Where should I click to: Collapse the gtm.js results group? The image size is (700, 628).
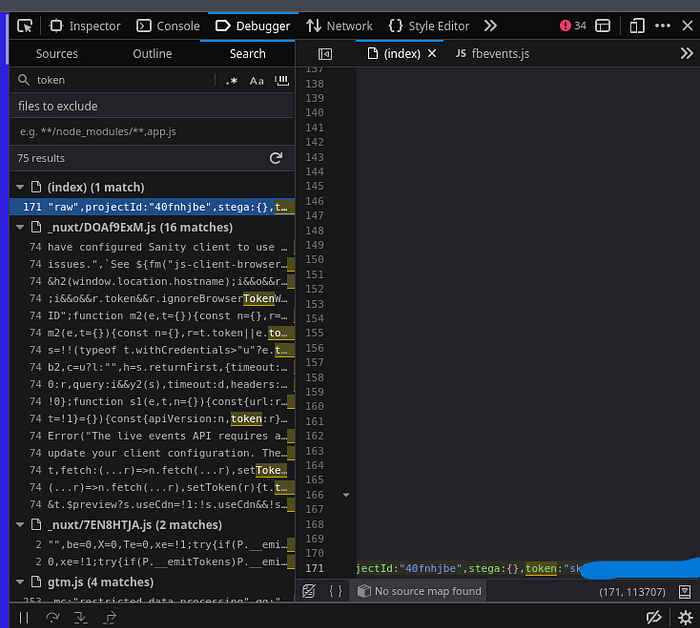(20, 582)
